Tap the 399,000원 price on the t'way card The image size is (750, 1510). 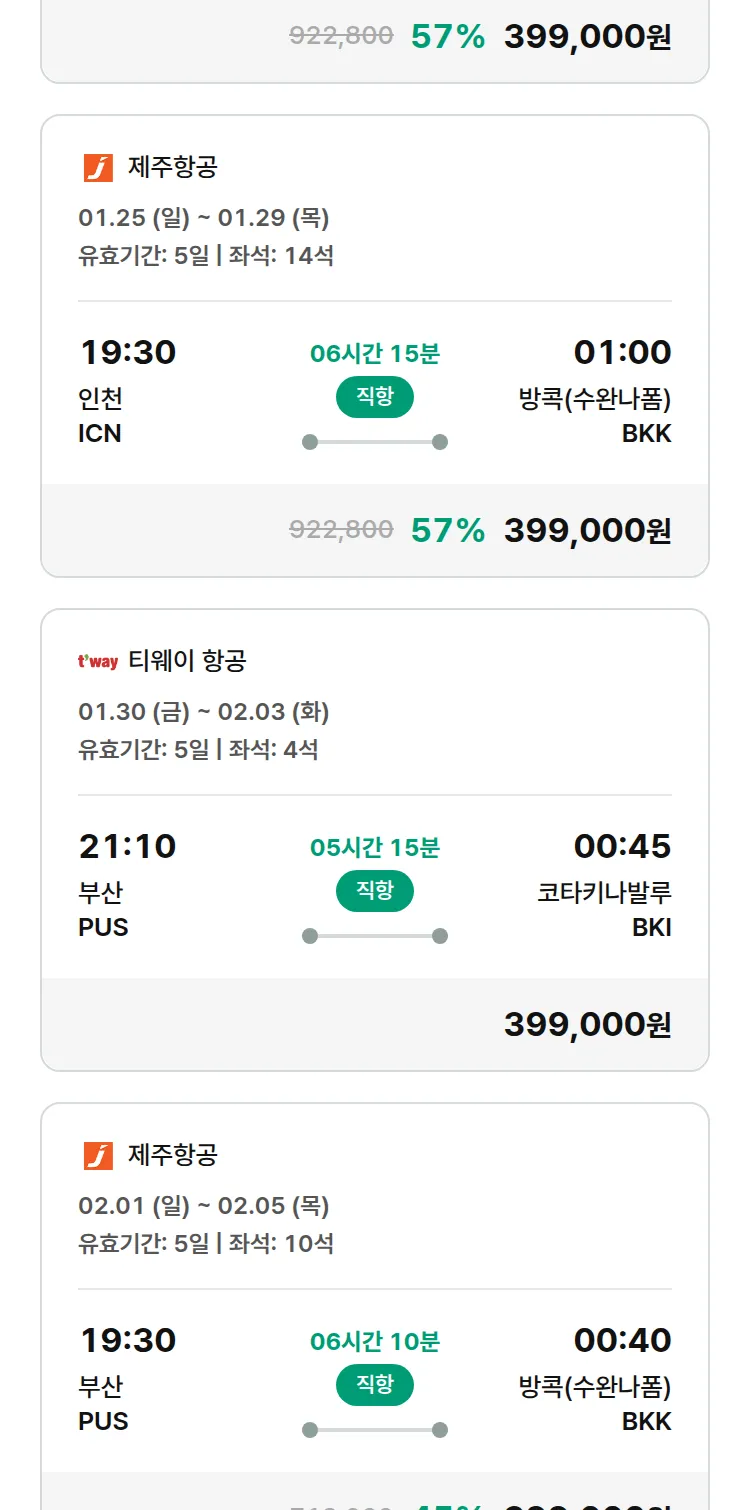coord(587,1024)
